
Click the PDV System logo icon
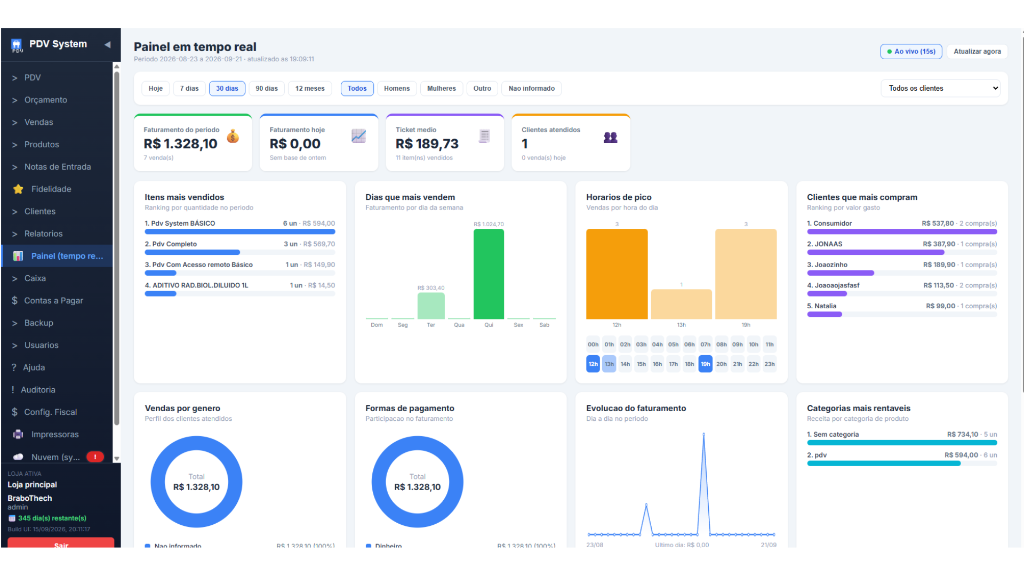16,45
